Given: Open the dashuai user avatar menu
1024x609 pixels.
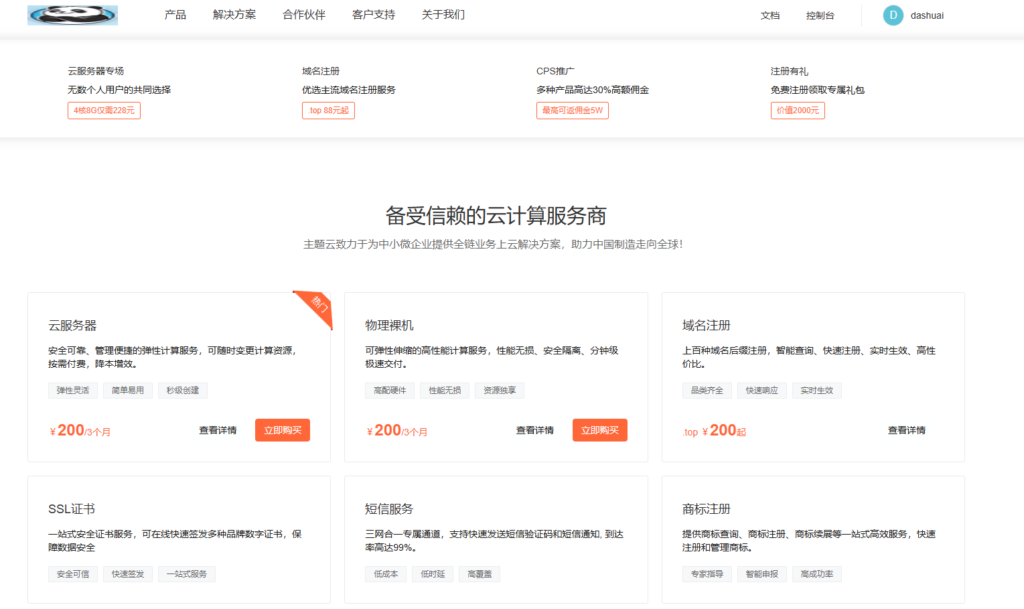Looking at the screenshot, I should click(x=893, y=15).
